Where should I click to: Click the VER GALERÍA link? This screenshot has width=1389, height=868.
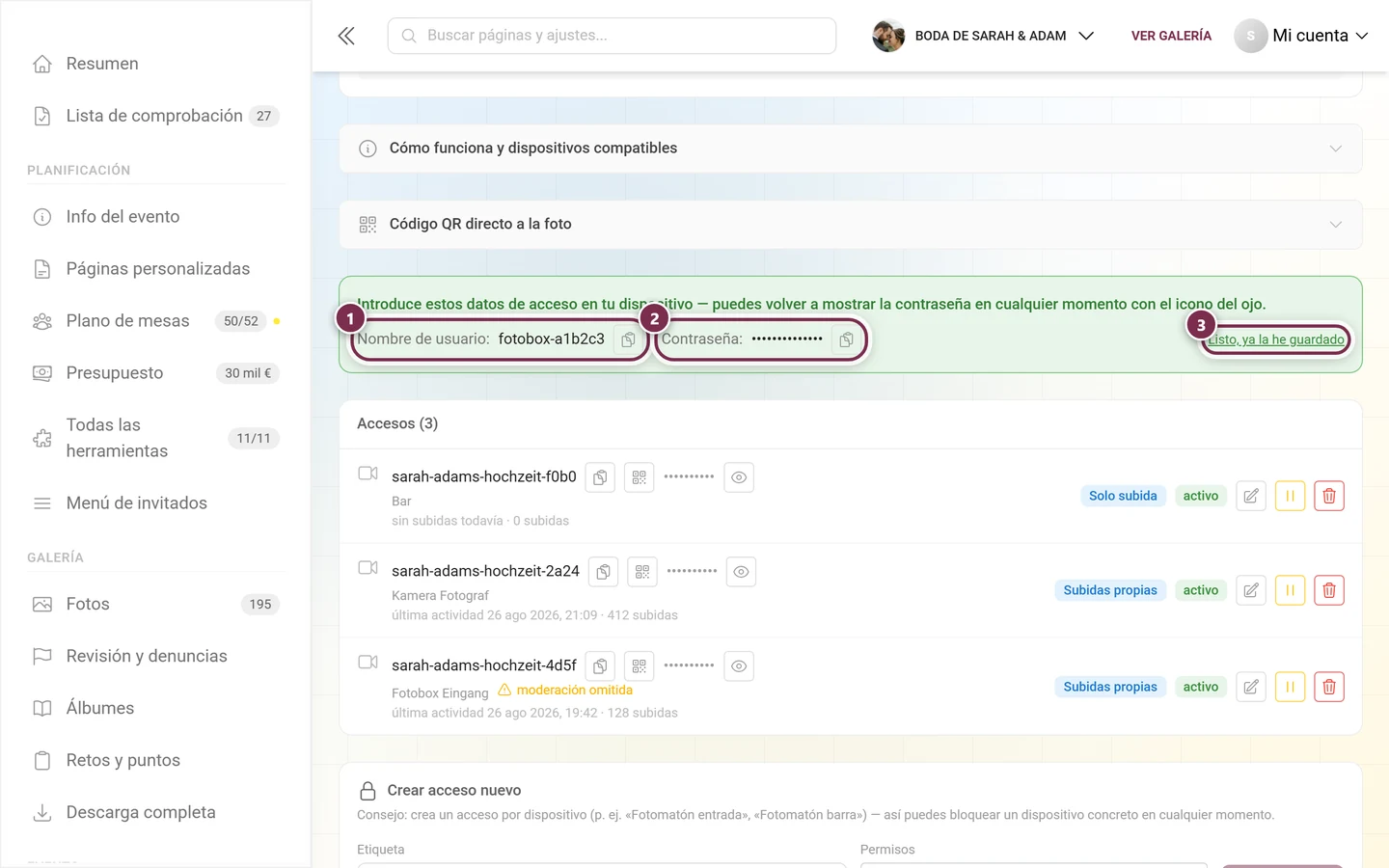tap(1171, 36)
